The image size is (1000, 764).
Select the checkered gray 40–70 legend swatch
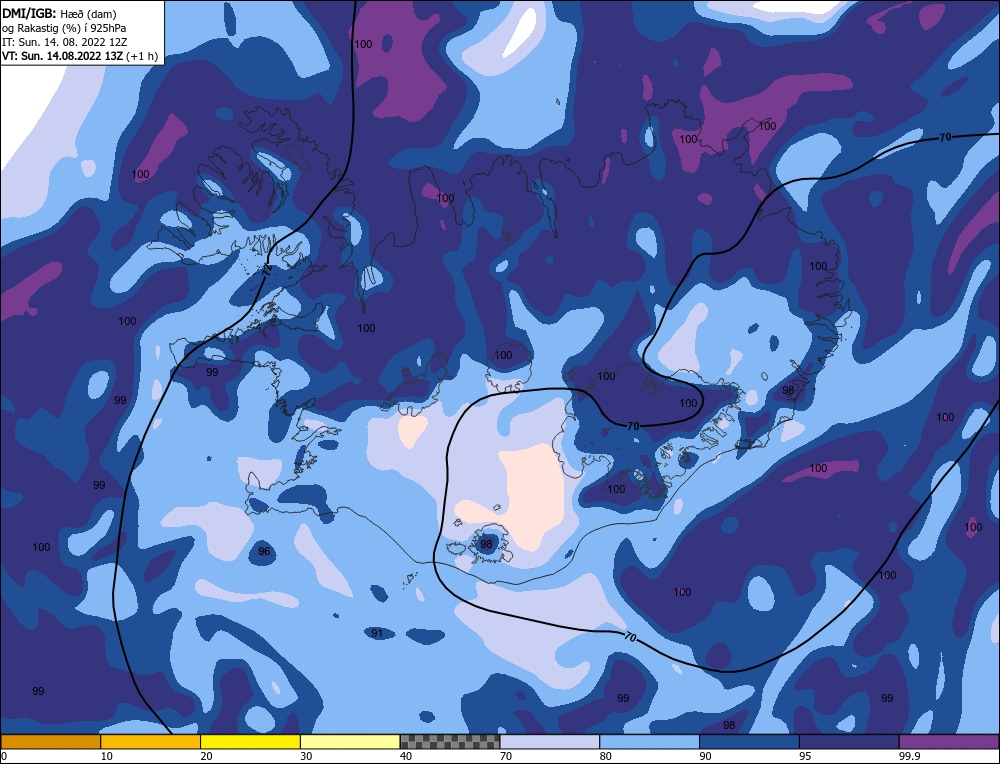pyautogui.click(x=450, y=742)
